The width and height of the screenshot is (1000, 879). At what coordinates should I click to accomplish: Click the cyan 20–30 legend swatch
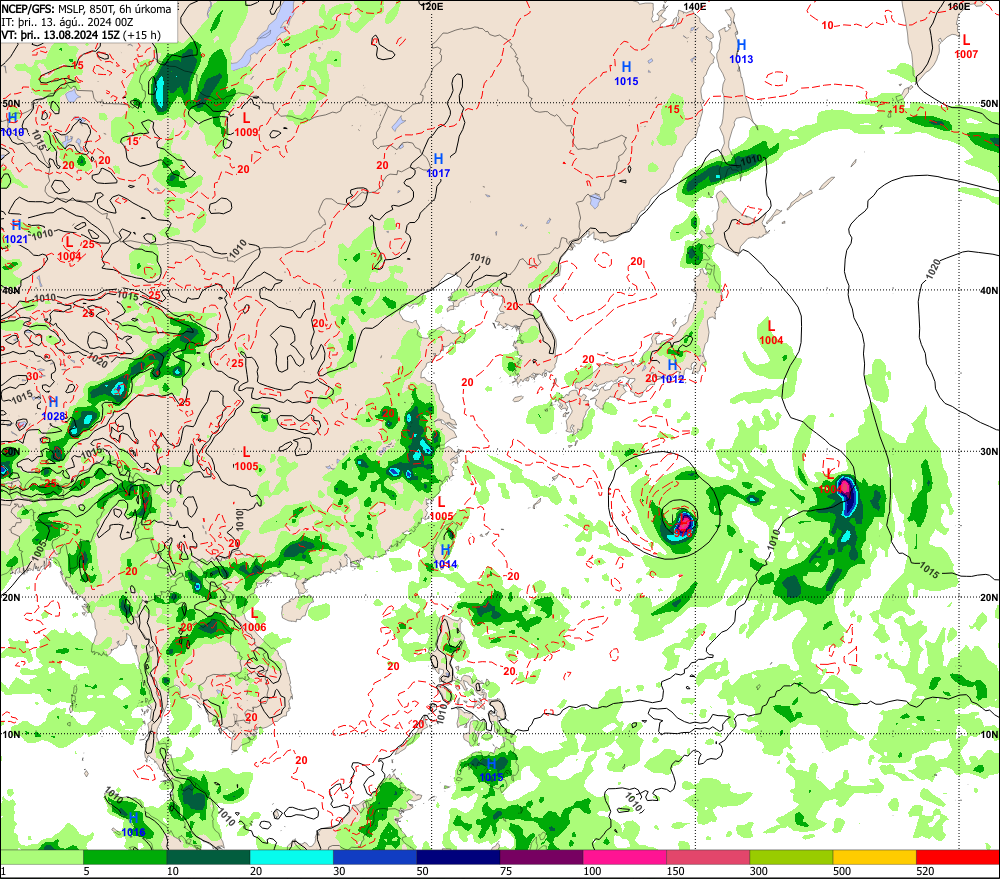pos(291,857)
